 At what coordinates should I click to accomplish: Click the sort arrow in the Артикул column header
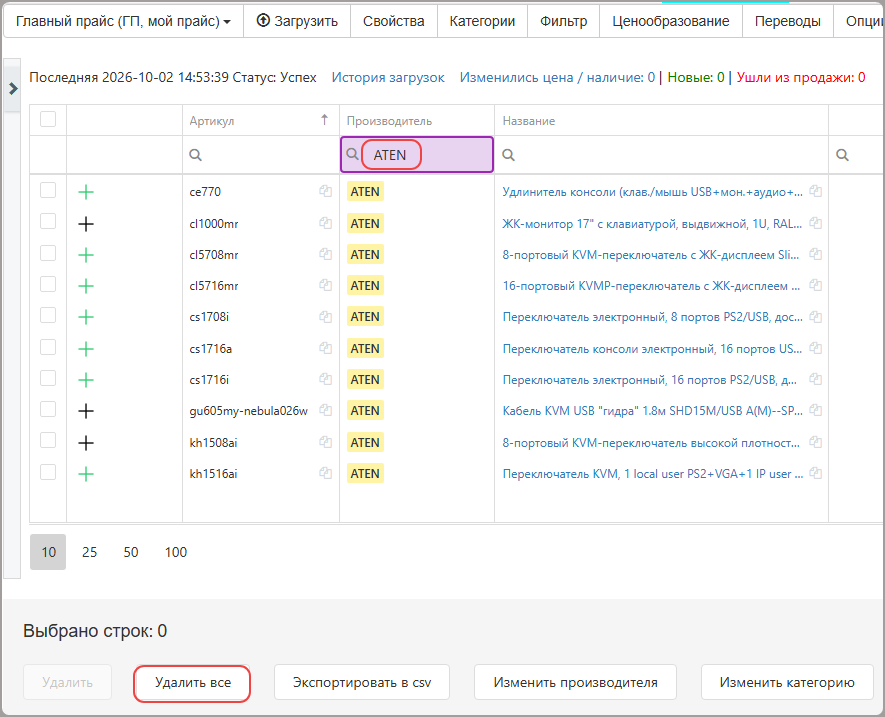[325, 120]
